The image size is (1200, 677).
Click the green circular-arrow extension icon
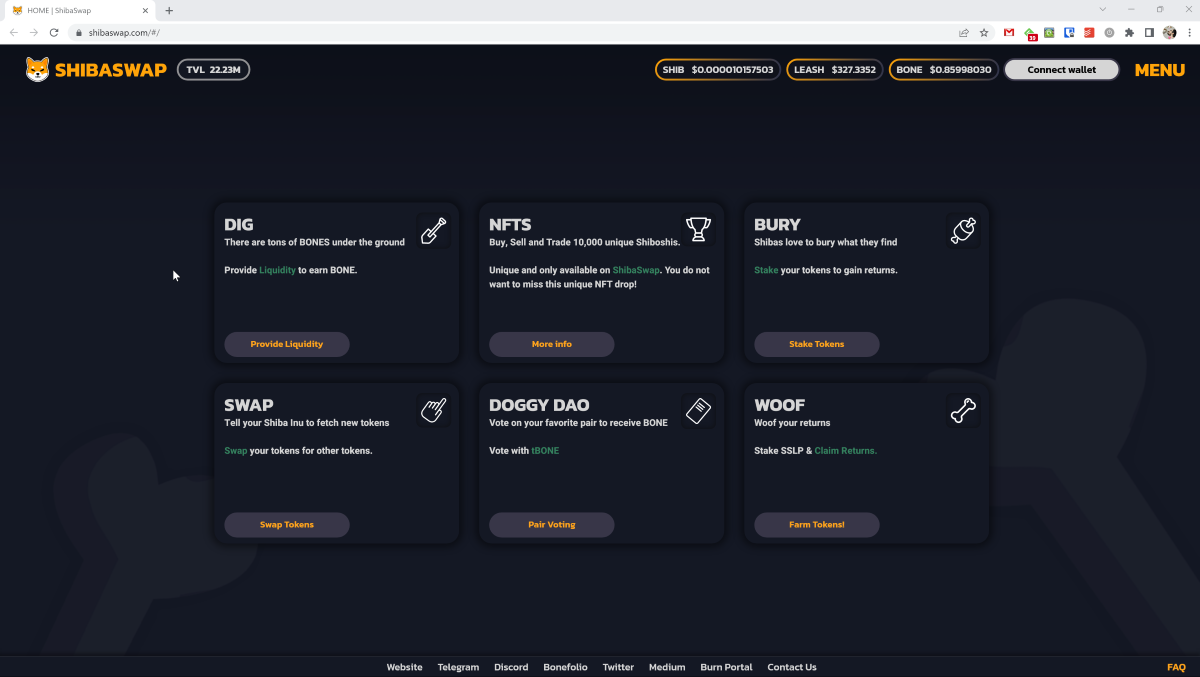(1050, 32)
